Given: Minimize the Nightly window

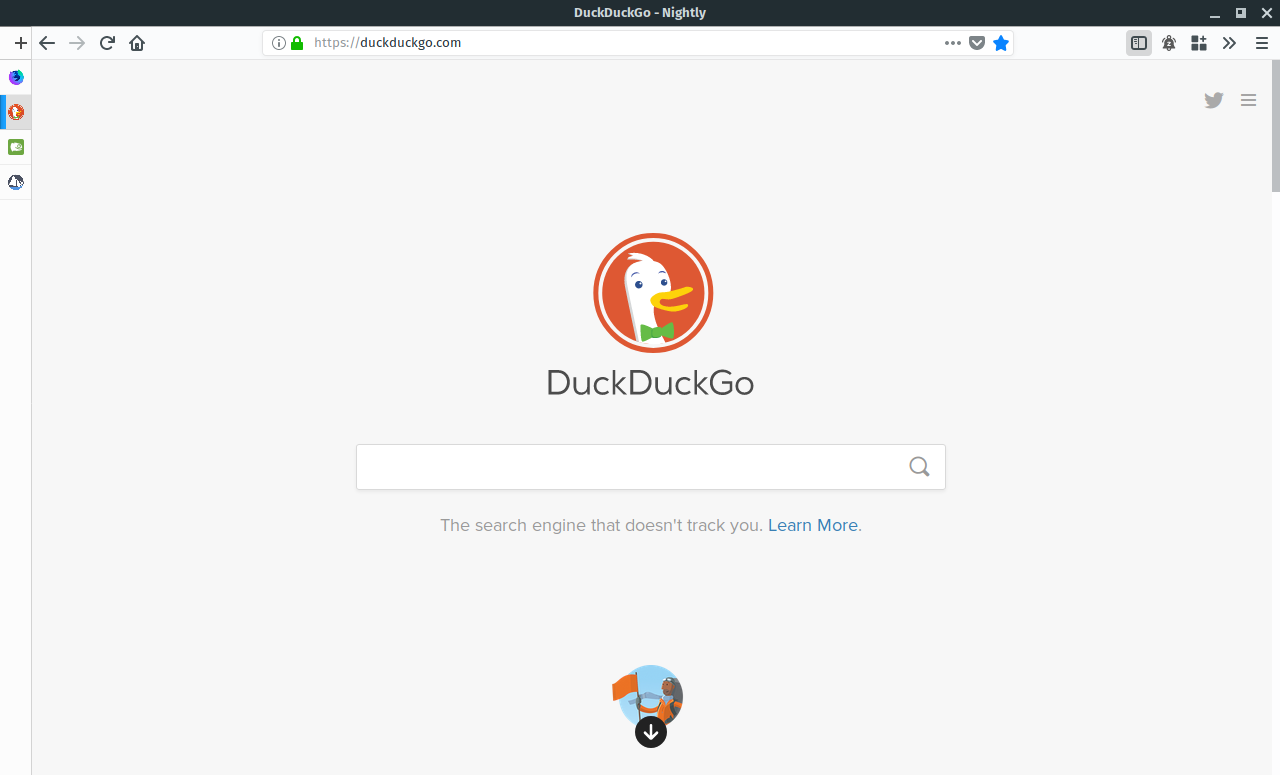Looking at the screenshot, I should [1215, 13].
